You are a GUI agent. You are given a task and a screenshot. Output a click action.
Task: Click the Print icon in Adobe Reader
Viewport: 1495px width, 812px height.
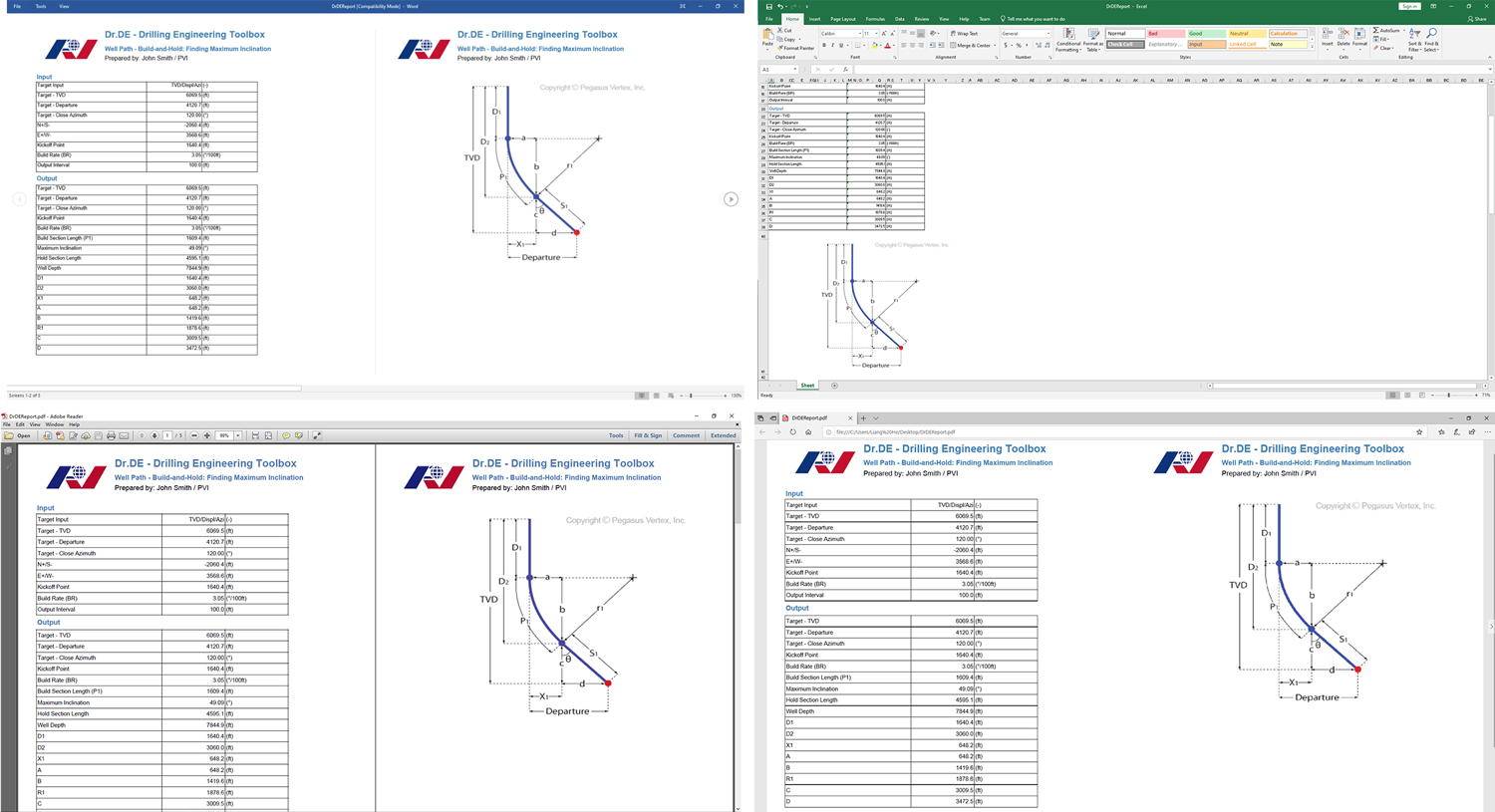pyautogui.click(x=111, y=435)
